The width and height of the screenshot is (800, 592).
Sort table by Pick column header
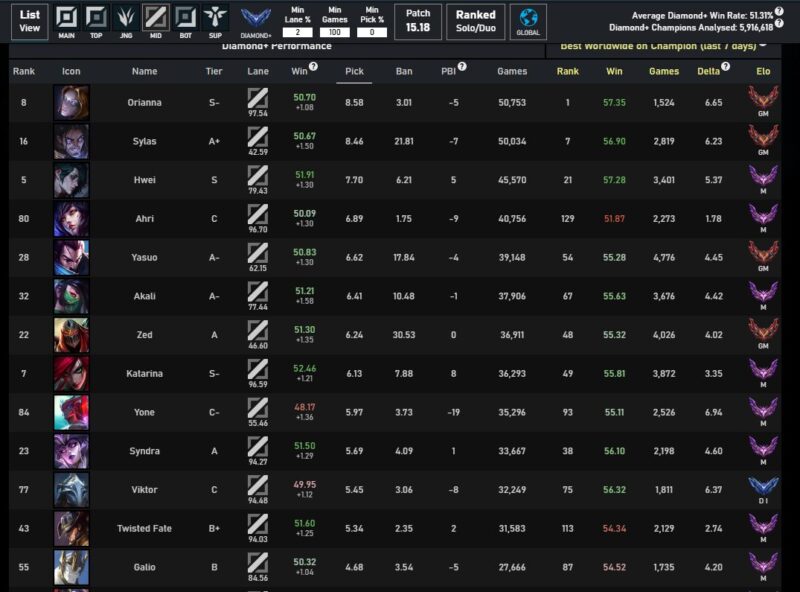[354, 71]
